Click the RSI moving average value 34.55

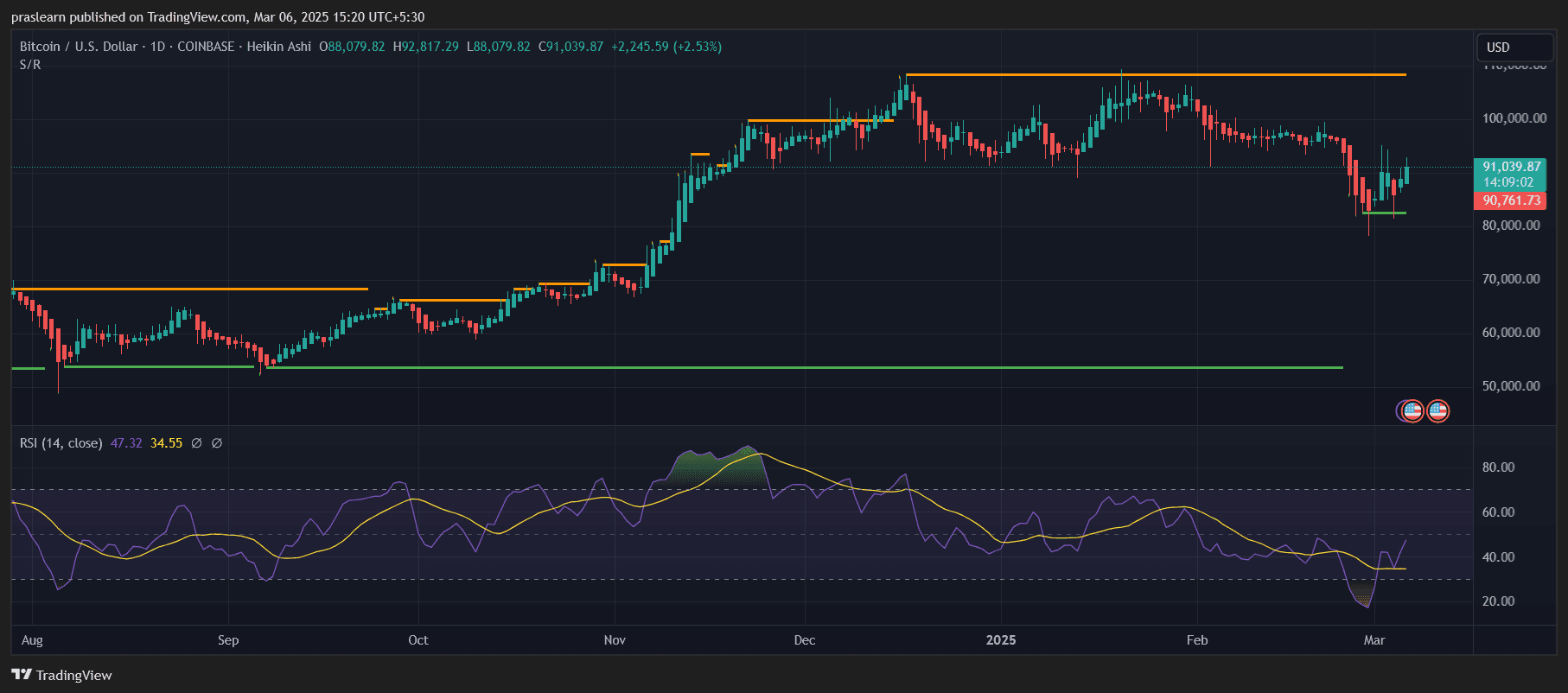(166, 443)
